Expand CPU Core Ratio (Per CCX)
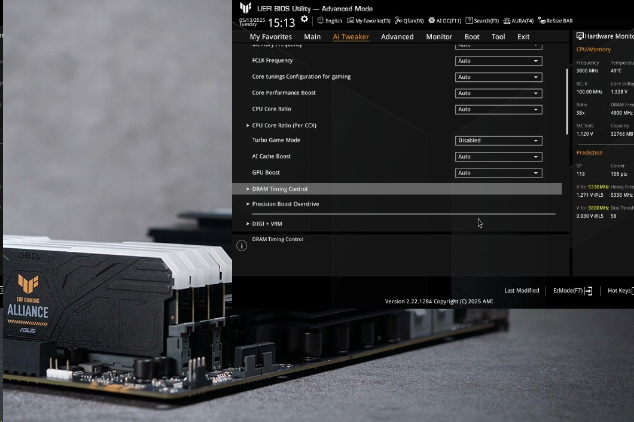The height and width of the screenshot is (422, 634). point(284,125)
